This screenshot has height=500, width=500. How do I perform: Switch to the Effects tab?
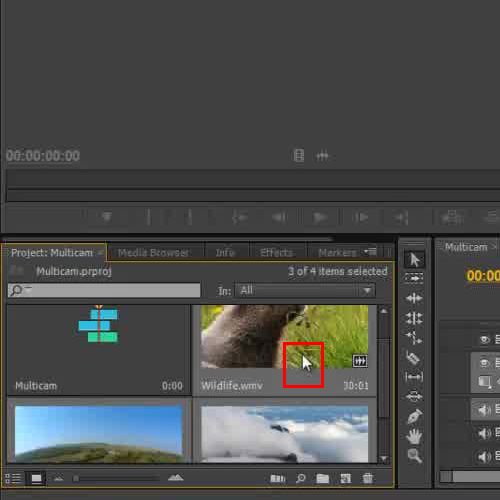point(276,253)
